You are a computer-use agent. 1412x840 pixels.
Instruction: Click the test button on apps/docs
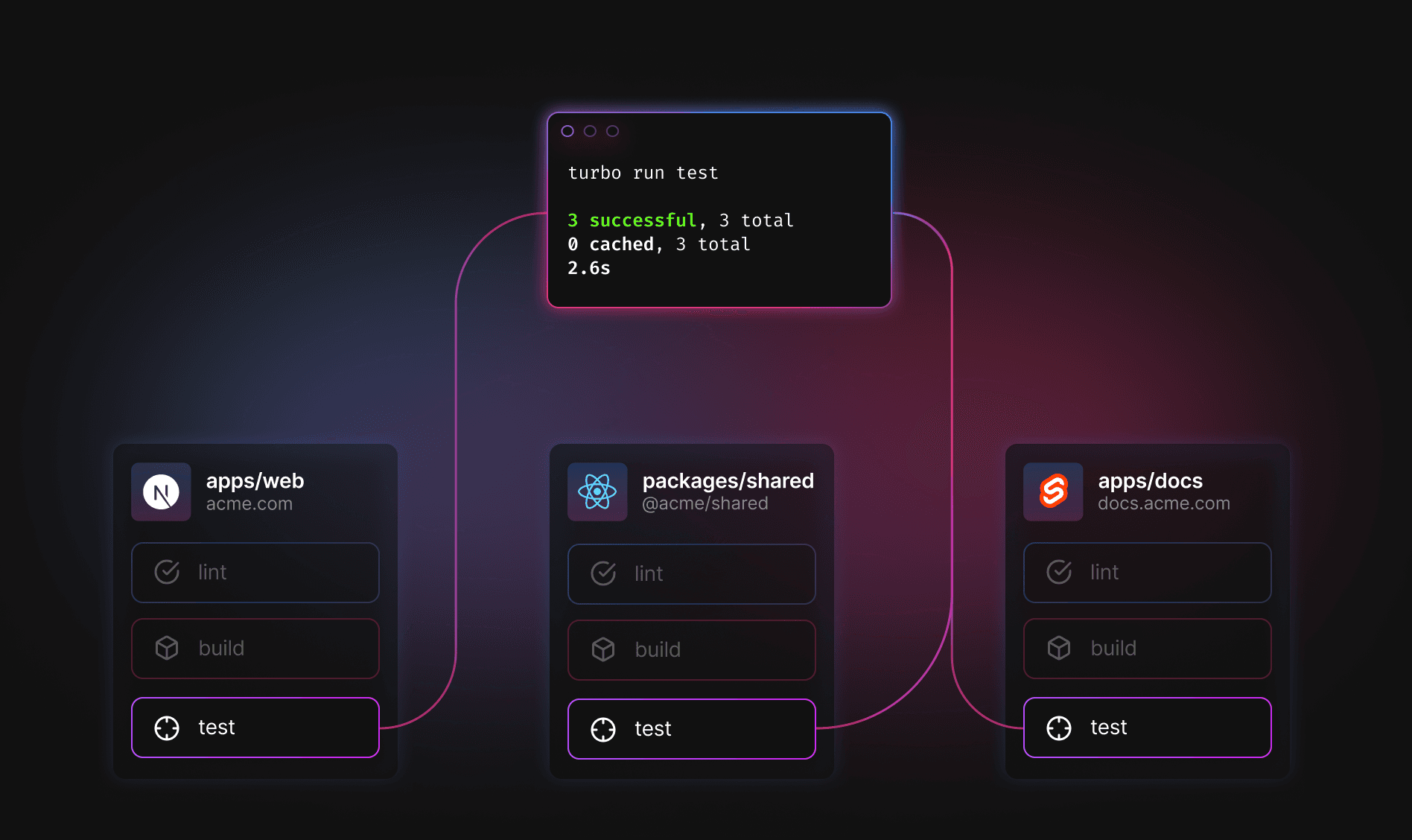pos(1146,727)
